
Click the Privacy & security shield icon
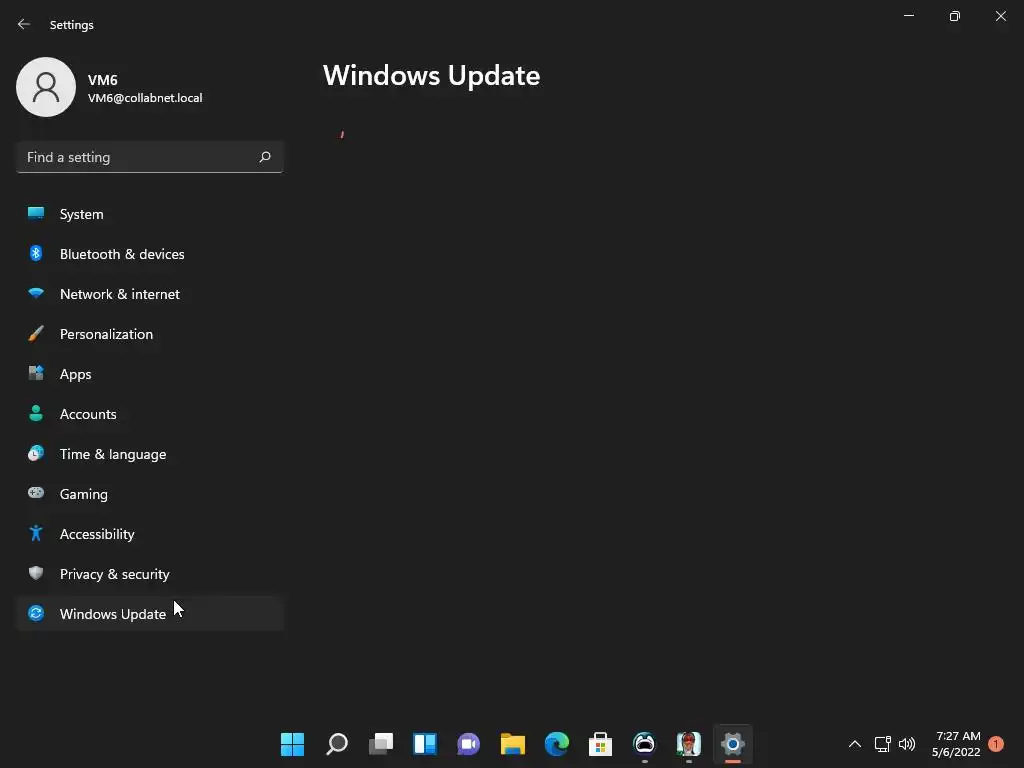[36, 573]
